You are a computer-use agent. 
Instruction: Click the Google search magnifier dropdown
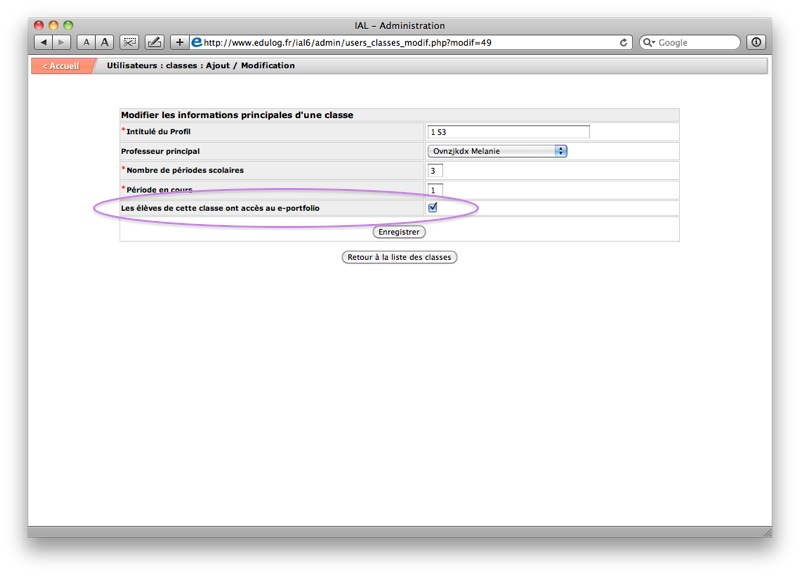coord(650,43)
